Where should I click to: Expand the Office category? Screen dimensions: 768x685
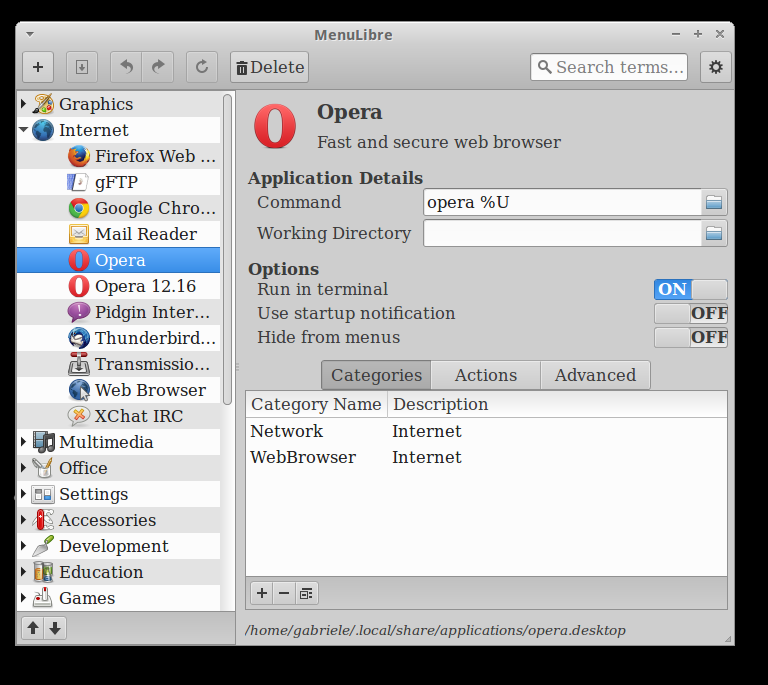(x=23, y=468)
